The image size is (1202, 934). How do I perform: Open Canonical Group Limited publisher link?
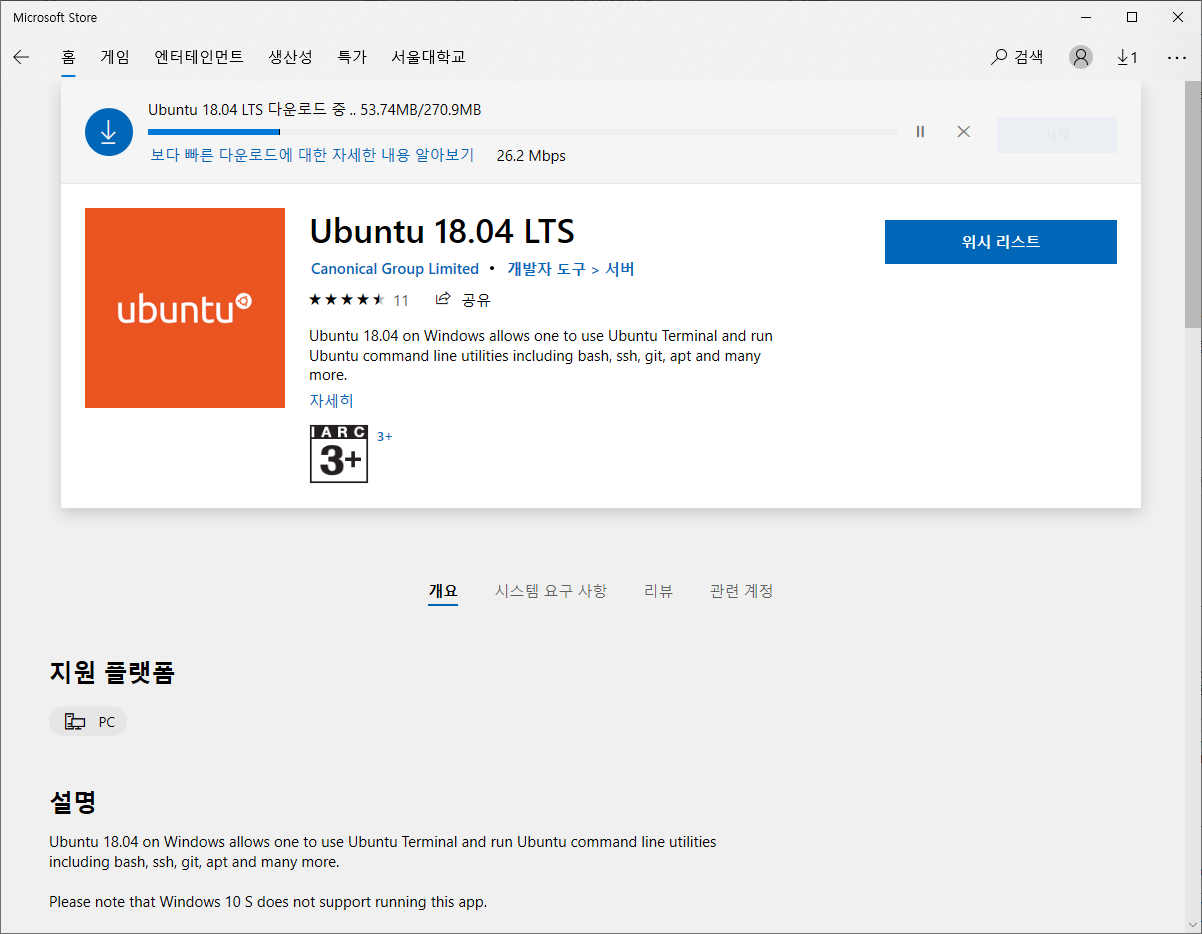tap(395, 269)
